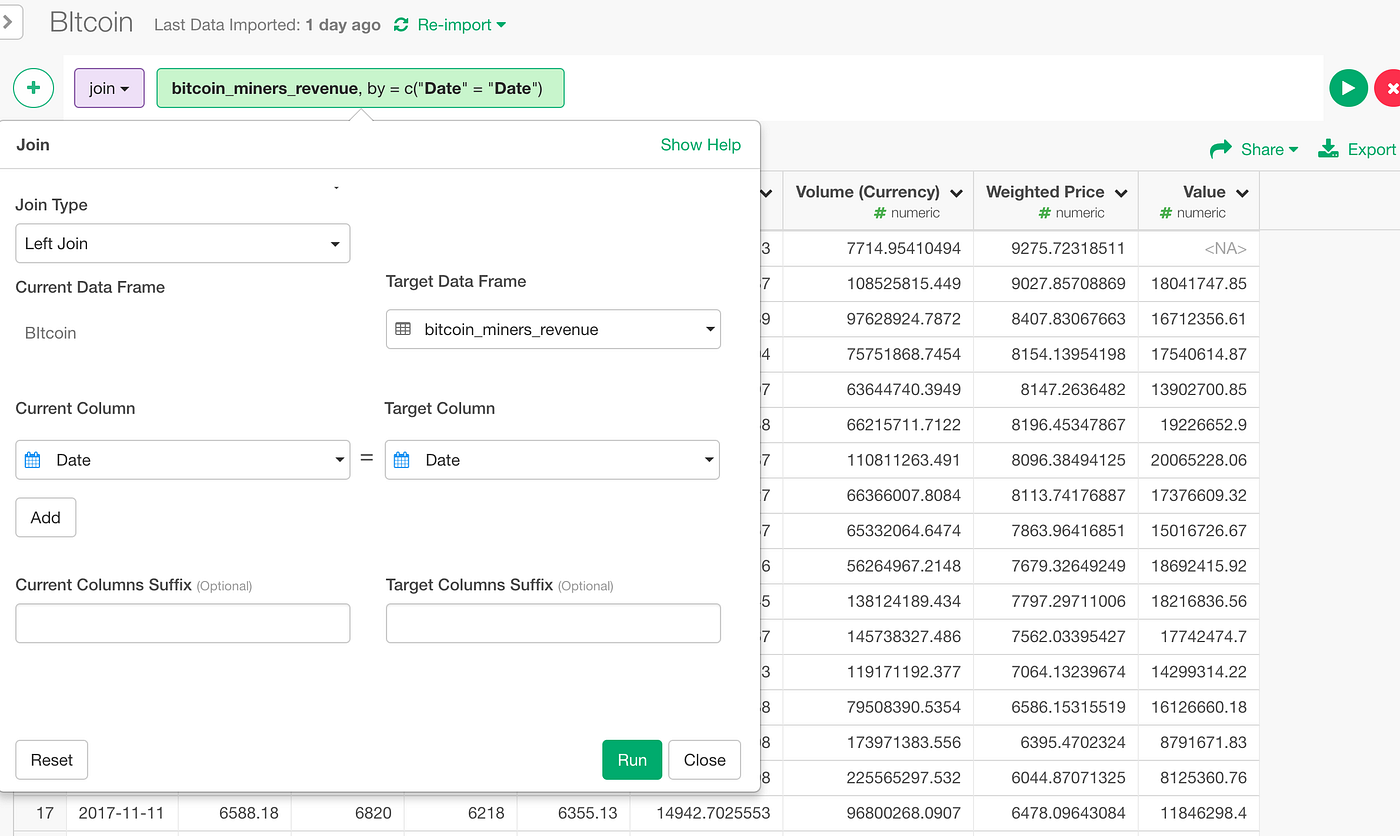Viewport: 1400px width, 836px height.
Task: Click Add to insert another join condition
Action: 45,517
